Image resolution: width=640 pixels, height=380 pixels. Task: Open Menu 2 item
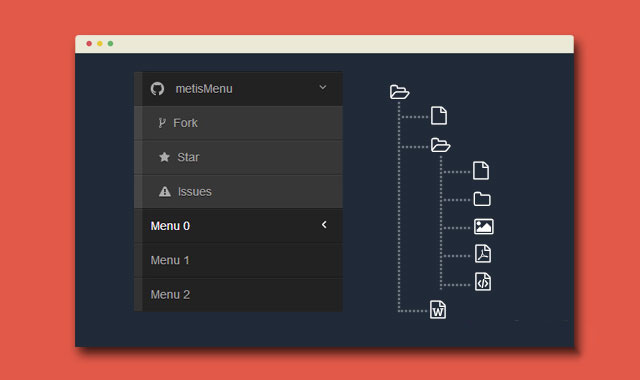(x=238, y=295)
